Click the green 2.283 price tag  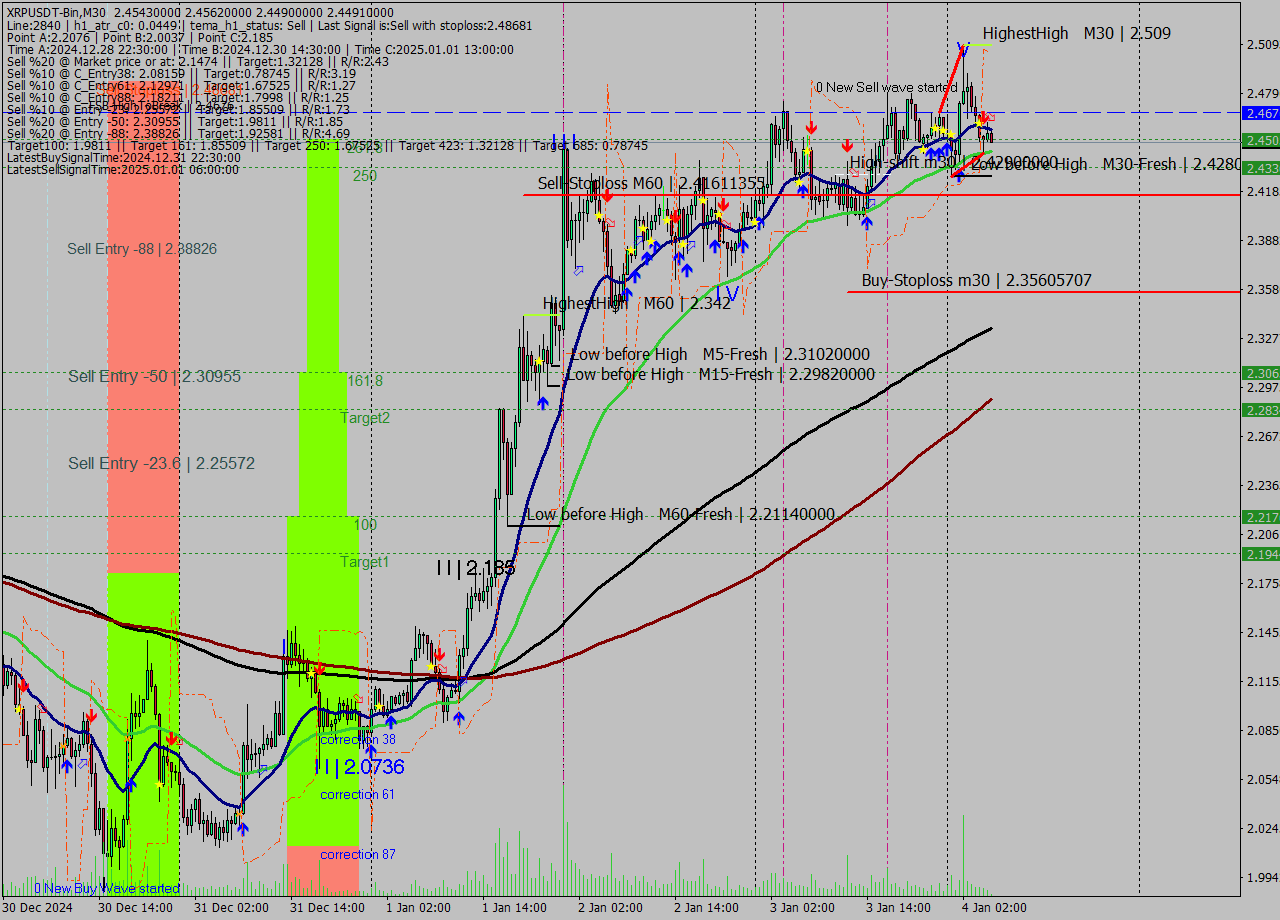click(x=1260, y=410)
